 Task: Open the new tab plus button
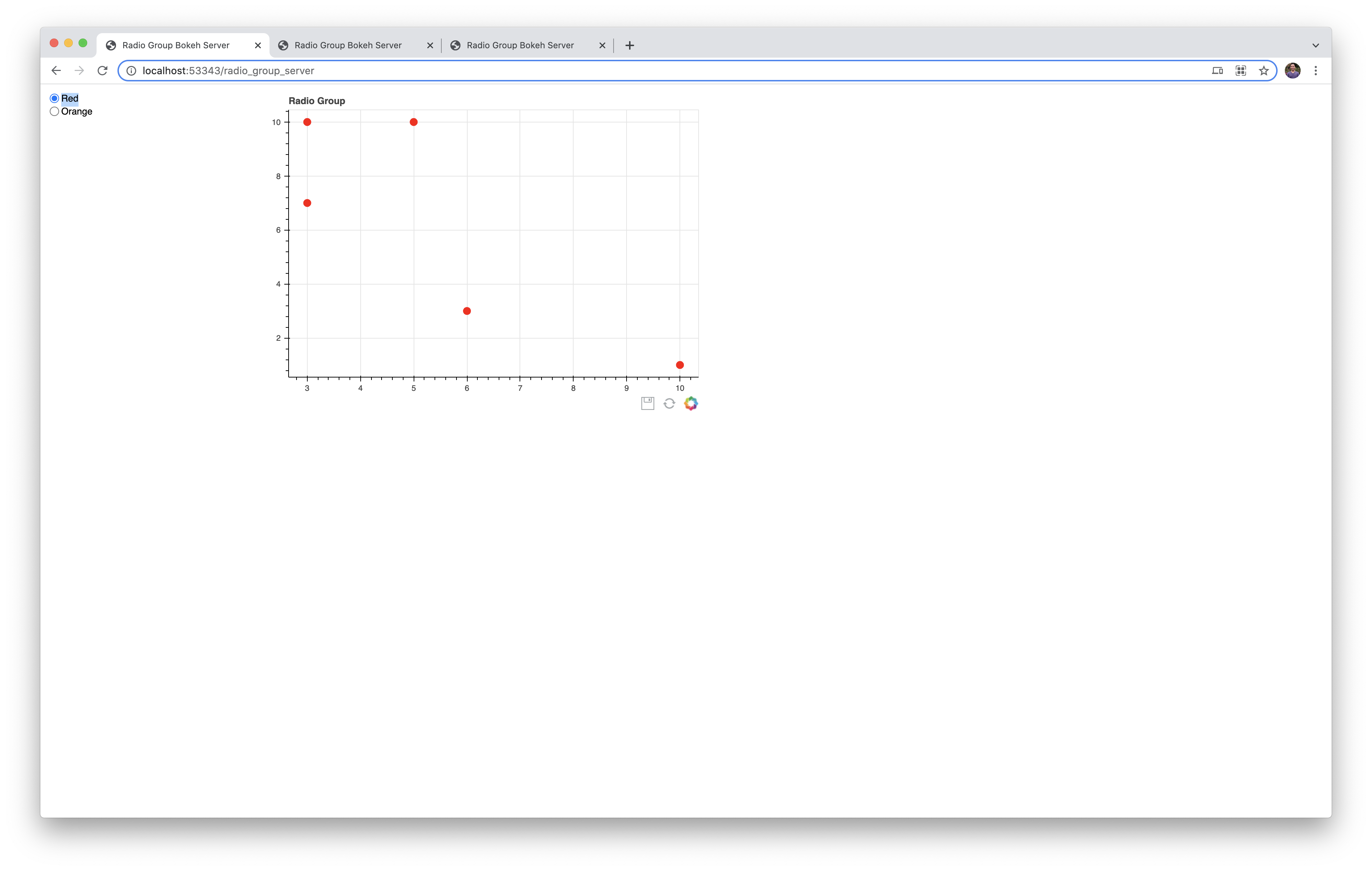pyautogui.click(x=629, y=46)
